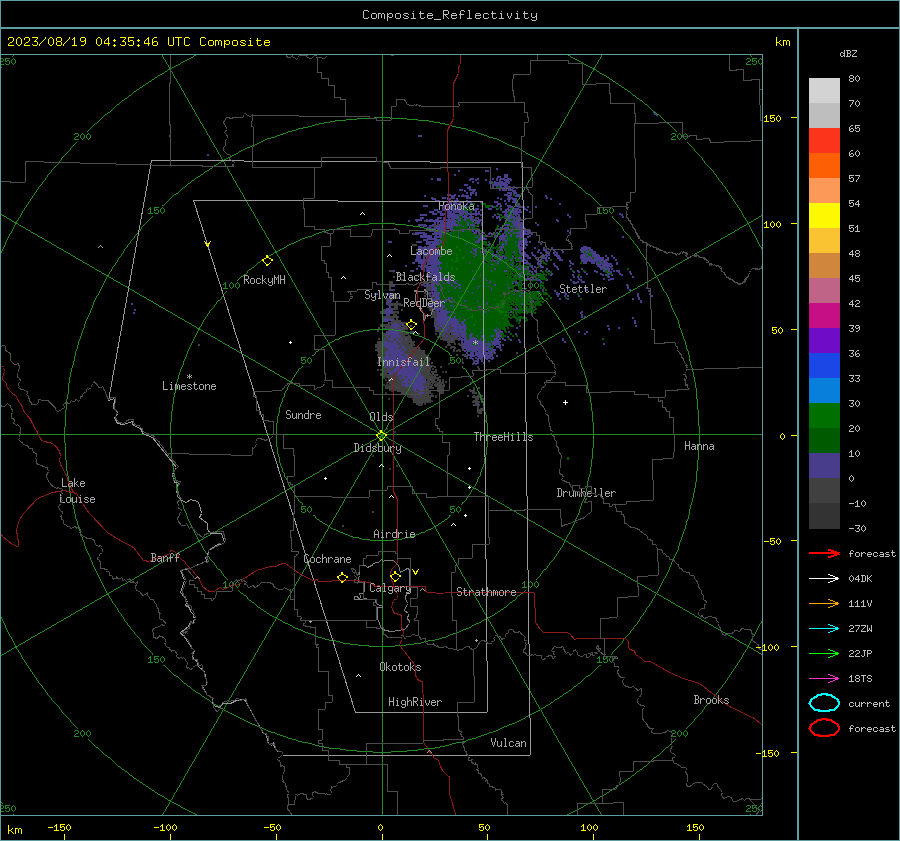This screenshot has height=841, width=900.
Task: Click the yellow v marker east of Calgary
Action: click(x=416, y=572)
